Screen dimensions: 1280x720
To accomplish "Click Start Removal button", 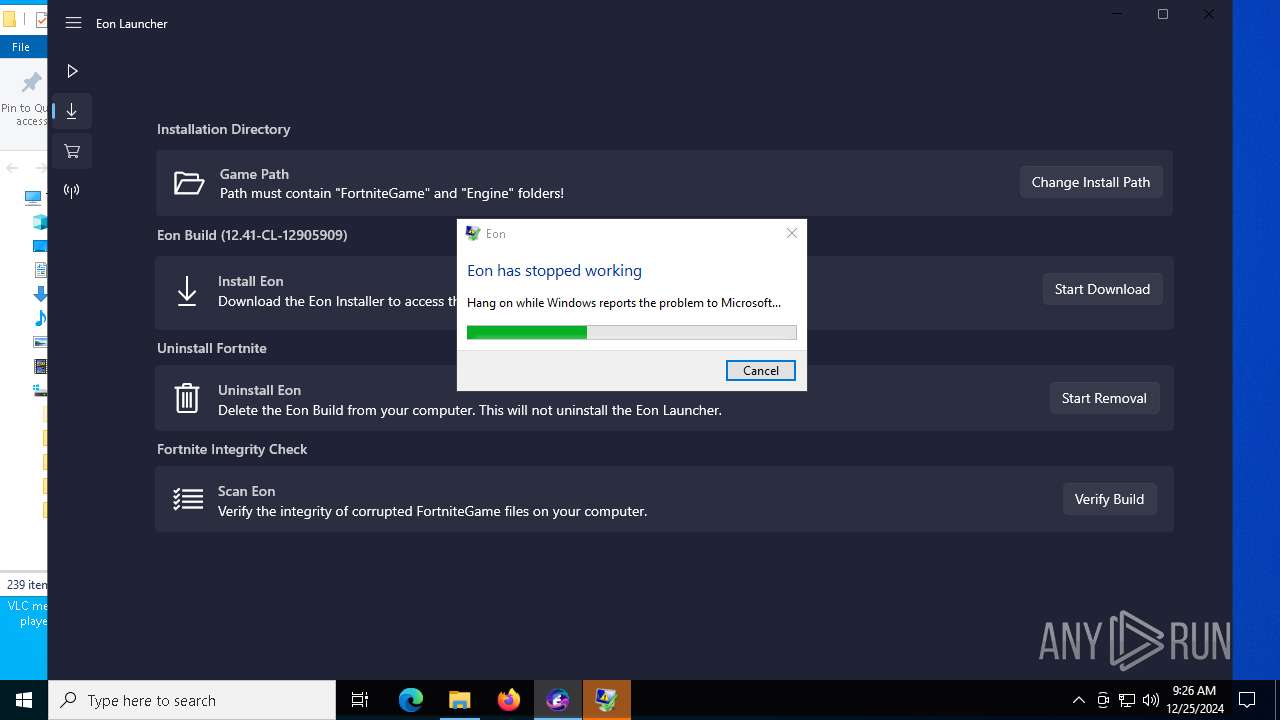I will point(1104,398).
